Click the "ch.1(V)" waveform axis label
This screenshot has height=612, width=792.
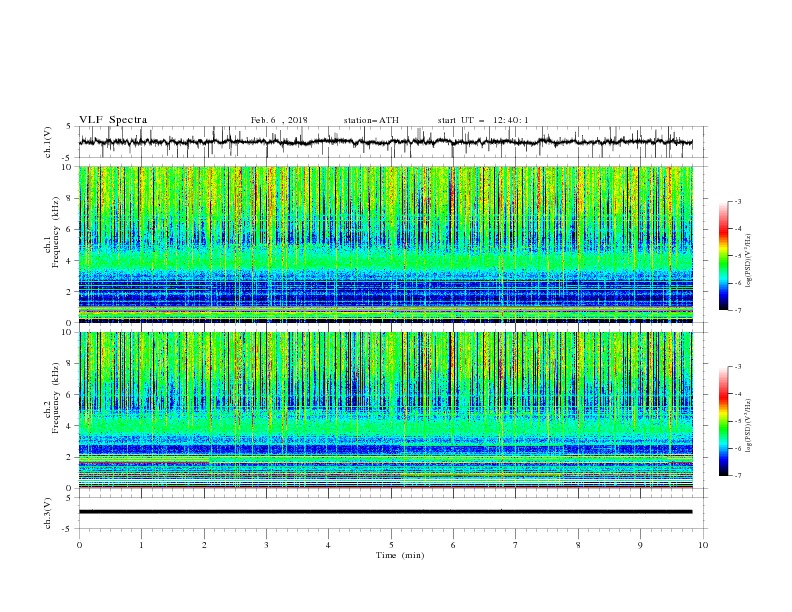(x=48, y=142)
